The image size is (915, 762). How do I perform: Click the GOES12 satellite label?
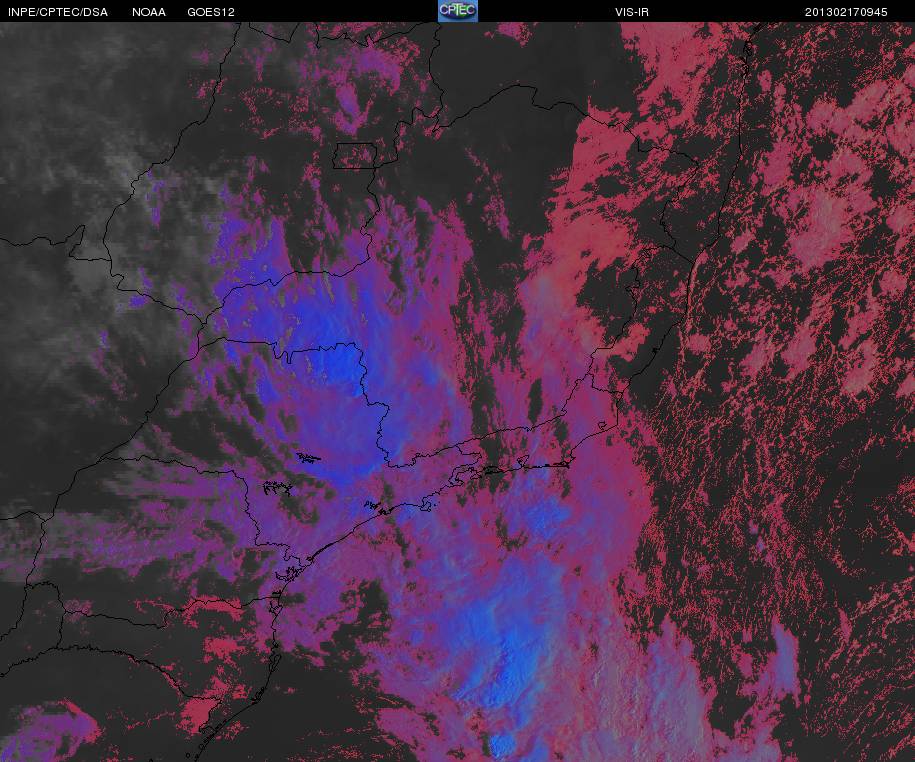(x=211, y=12)
